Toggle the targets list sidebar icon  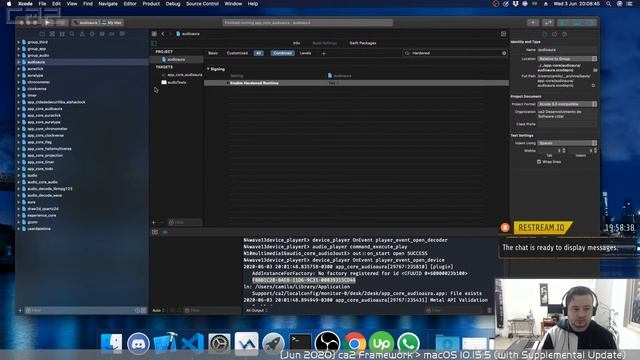154,43
